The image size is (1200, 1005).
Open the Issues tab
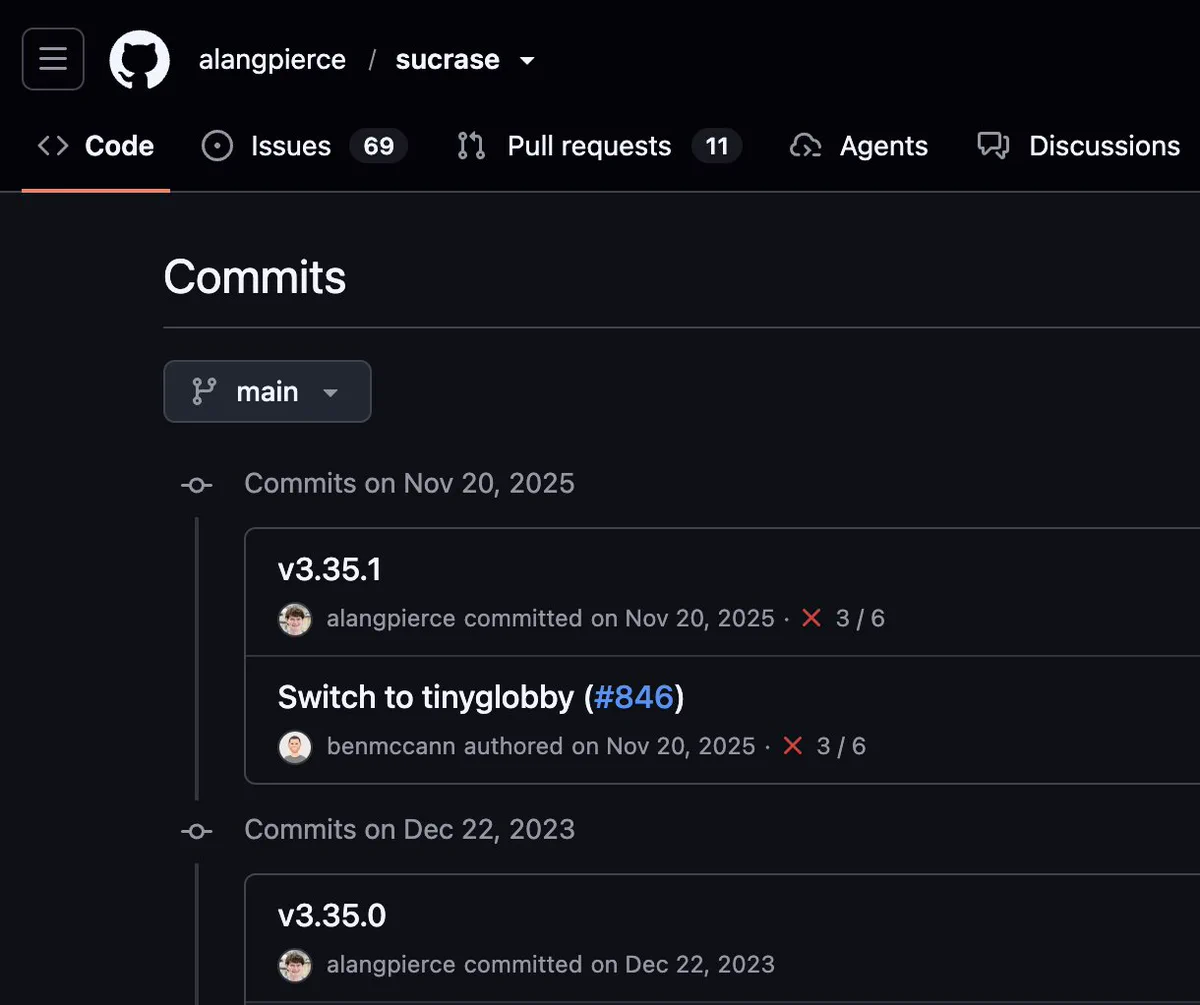point(304,146)
